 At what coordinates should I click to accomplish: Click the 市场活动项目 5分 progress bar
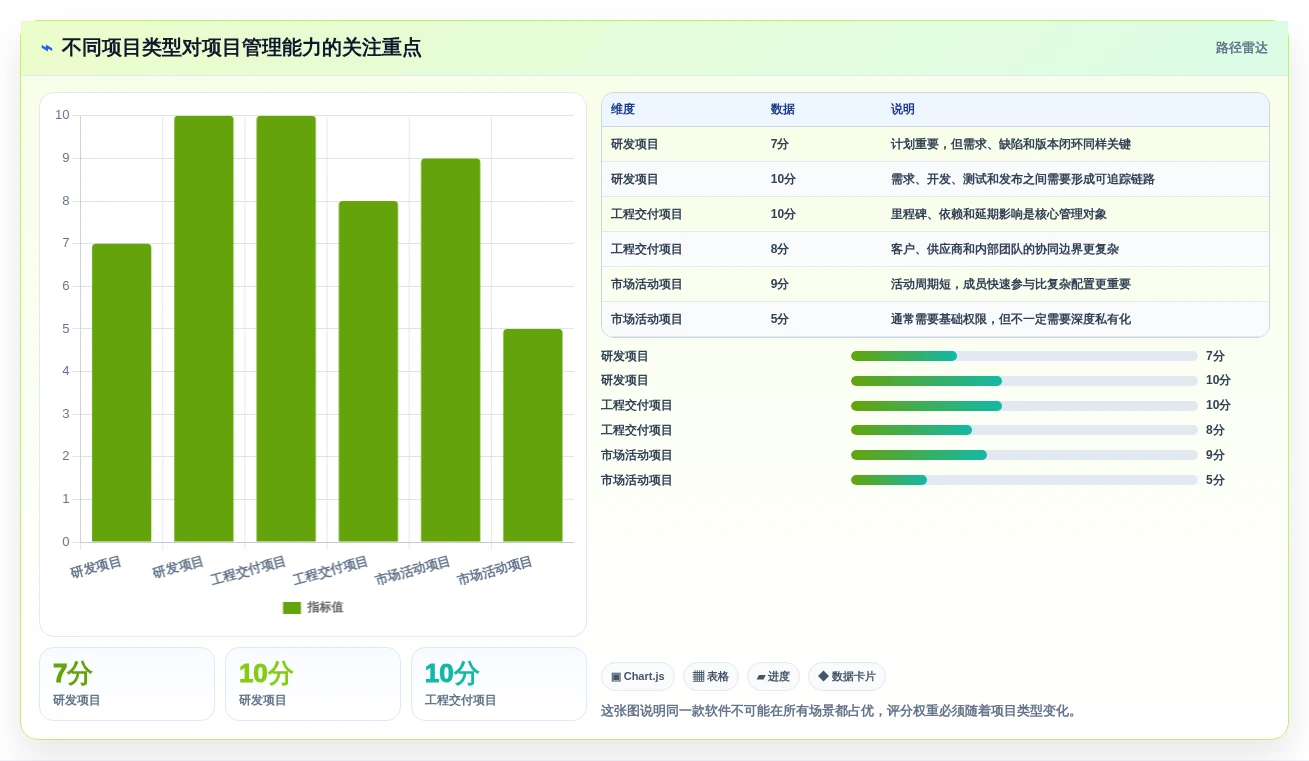point(1024,480)
